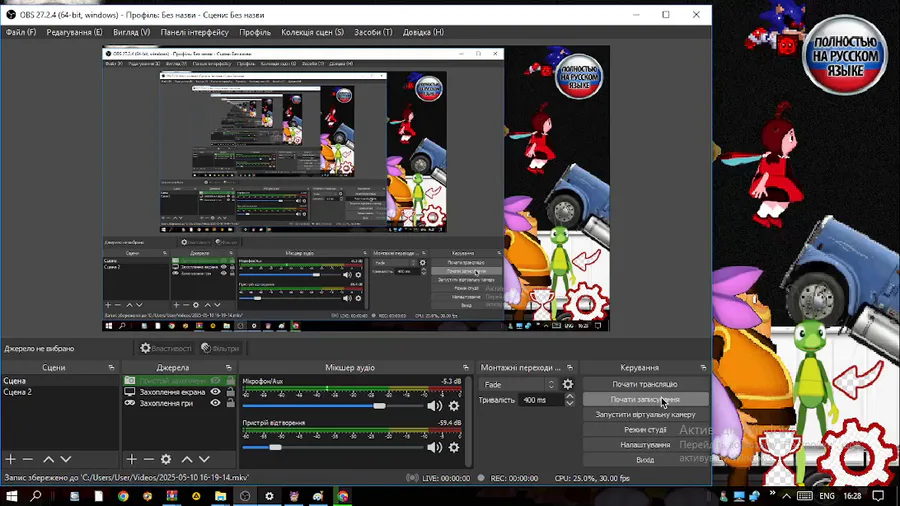
Task: Open the Пристрій відтворення audio settings gear
Action: tap(454, 447)
